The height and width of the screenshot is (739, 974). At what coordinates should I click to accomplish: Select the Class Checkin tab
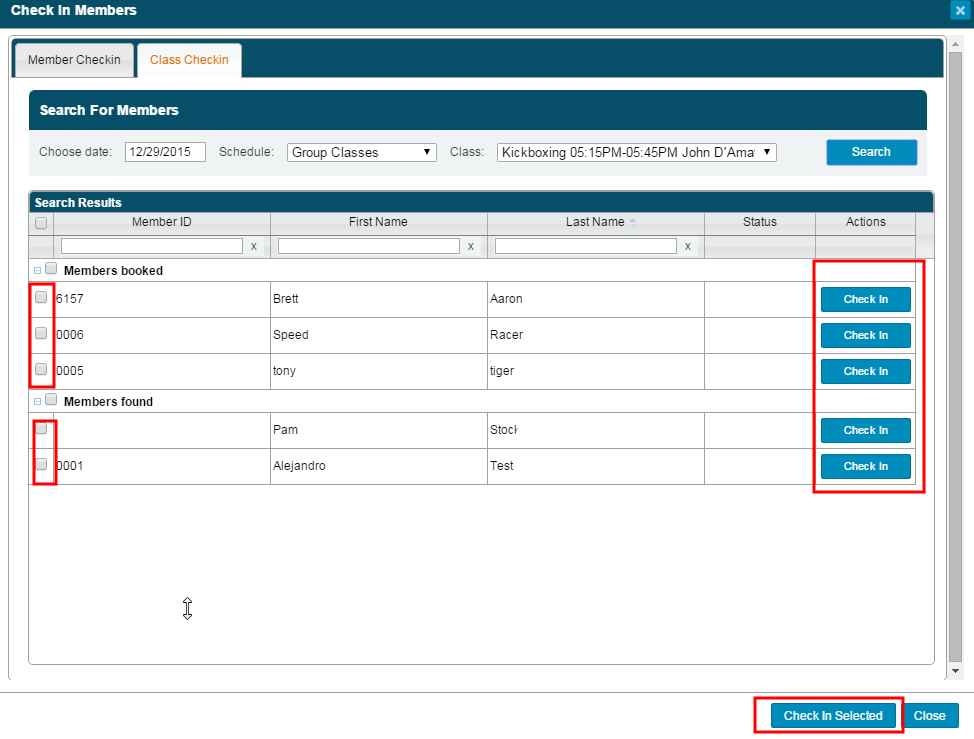point(189,60)
